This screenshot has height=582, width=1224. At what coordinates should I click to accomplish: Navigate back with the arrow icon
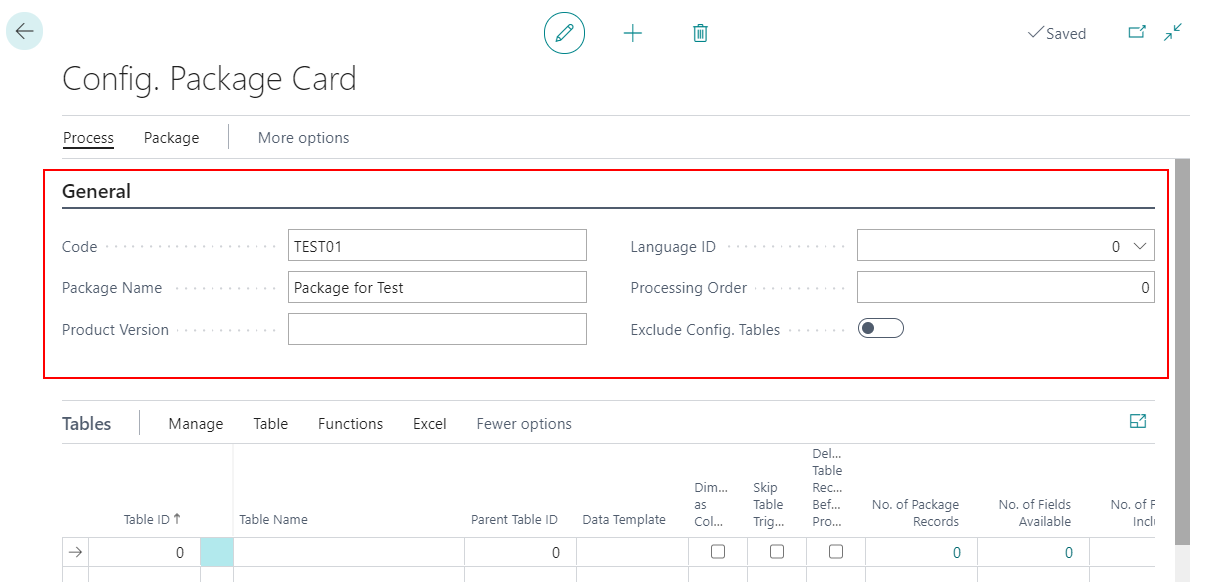(23, 30)
